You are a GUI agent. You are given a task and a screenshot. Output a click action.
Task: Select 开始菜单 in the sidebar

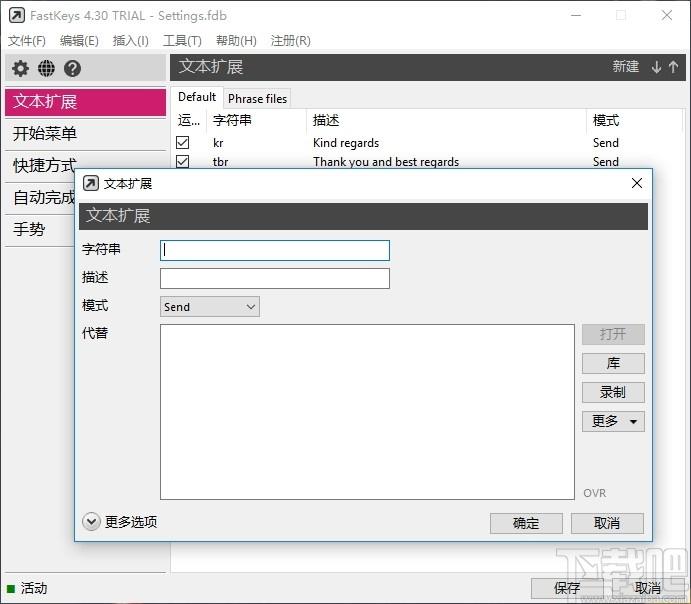[x=85, y=134]
